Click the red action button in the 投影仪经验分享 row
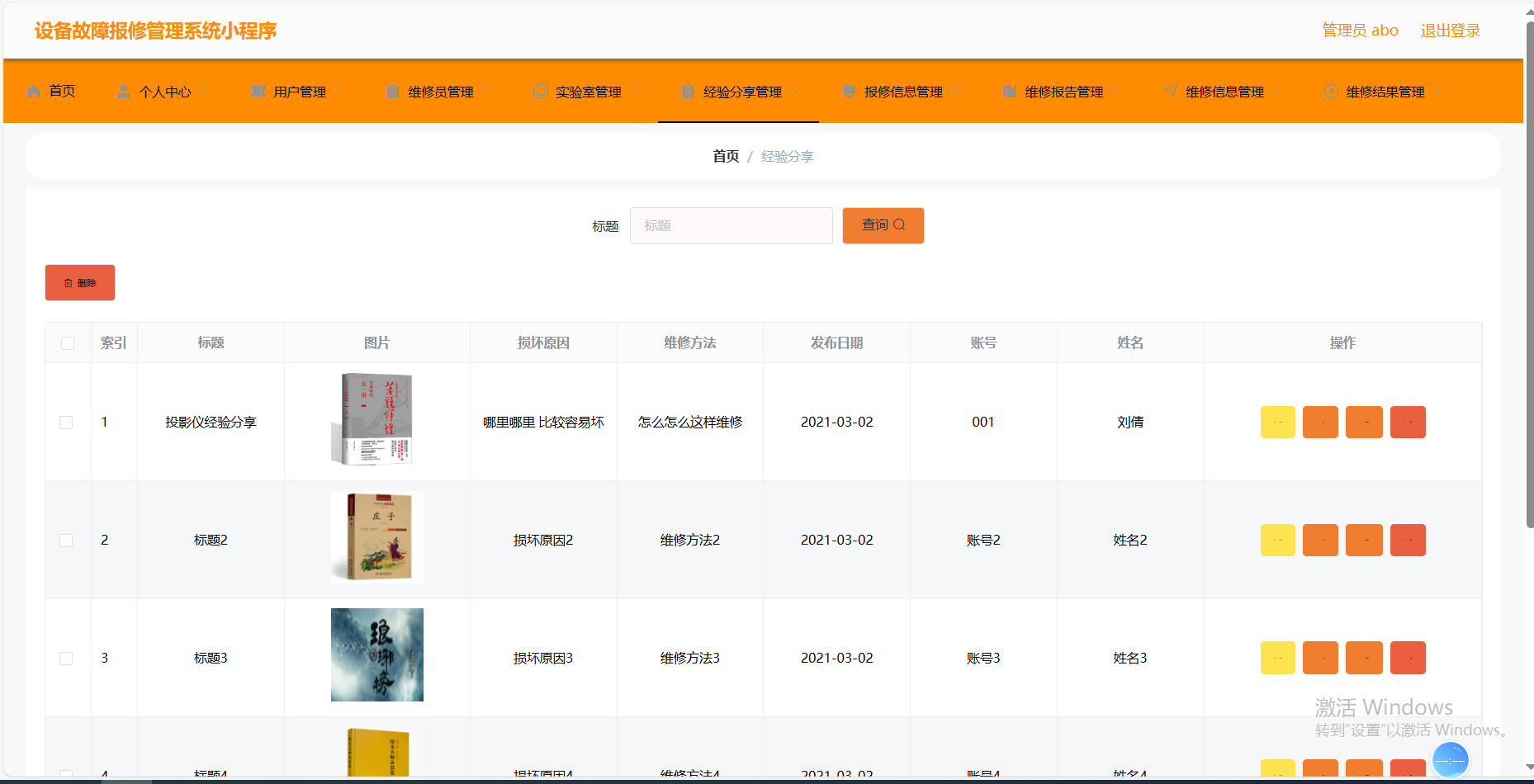The width and height of the screenshot is (1534, 784). point(1409,422)
